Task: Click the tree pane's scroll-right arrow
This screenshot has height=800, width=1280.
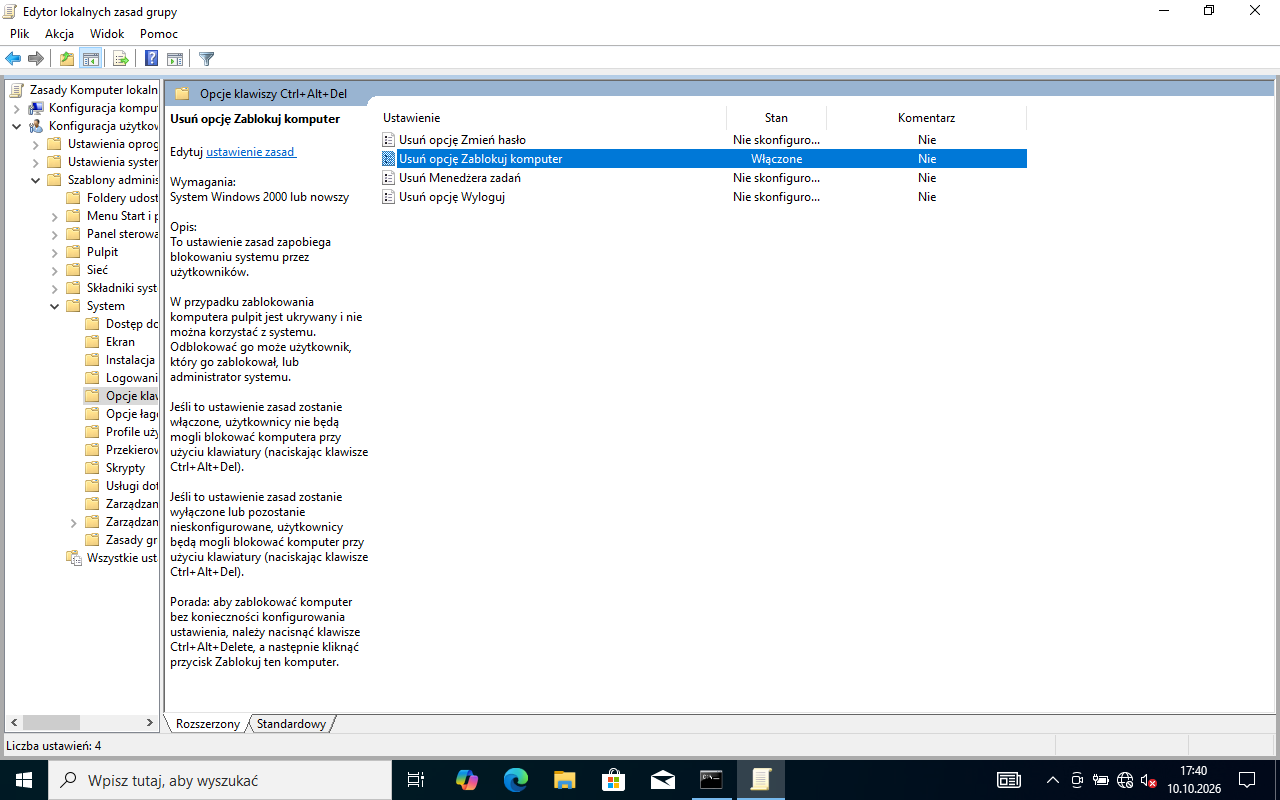Action: 150,723
